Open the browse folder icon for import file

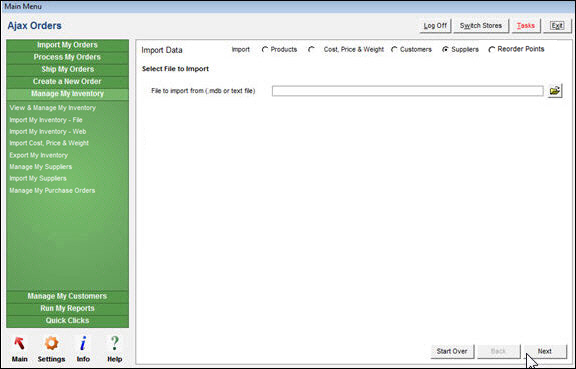pos(555,90)
